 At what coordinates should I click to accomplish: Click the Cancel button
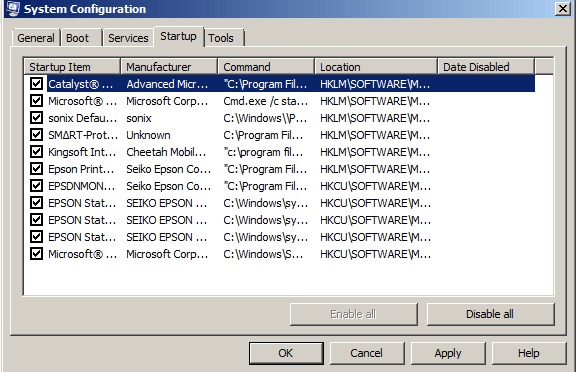(367, 353)
